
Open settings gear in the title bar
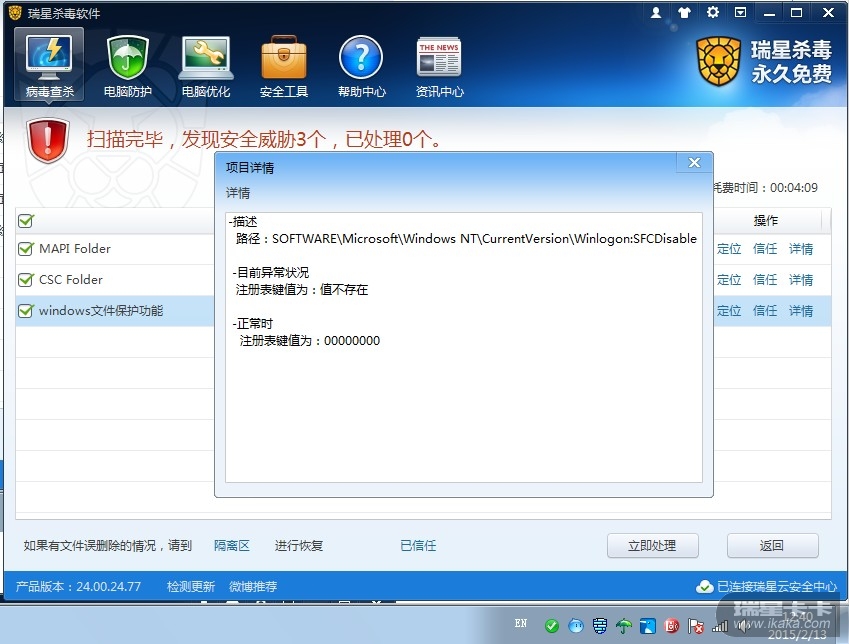(x=713, y=12)
